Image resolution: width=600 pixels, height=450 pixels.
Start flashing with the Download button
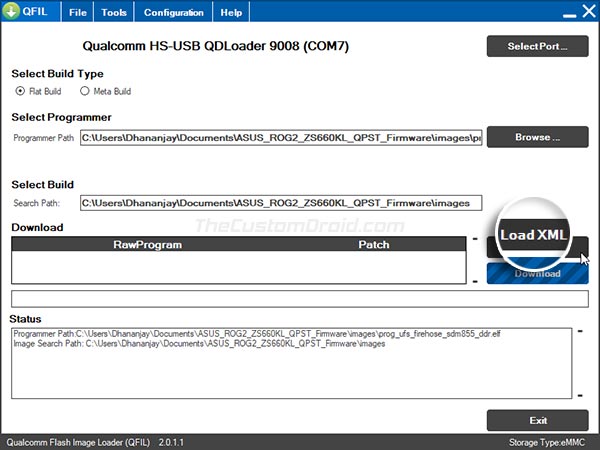pos(537,274)
